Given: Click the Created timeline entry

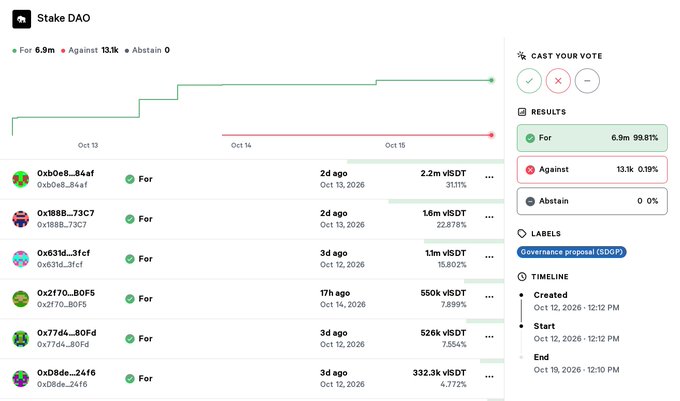Looking at the screenshot, I should tap(576, 301).
